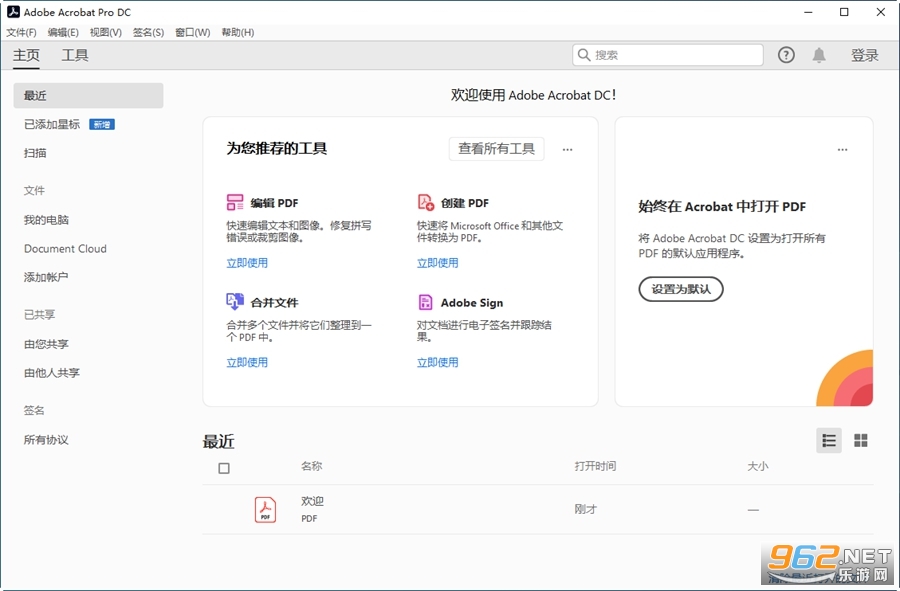
Task: Click the 登录 sign-in button
Action: coord(864,55)
